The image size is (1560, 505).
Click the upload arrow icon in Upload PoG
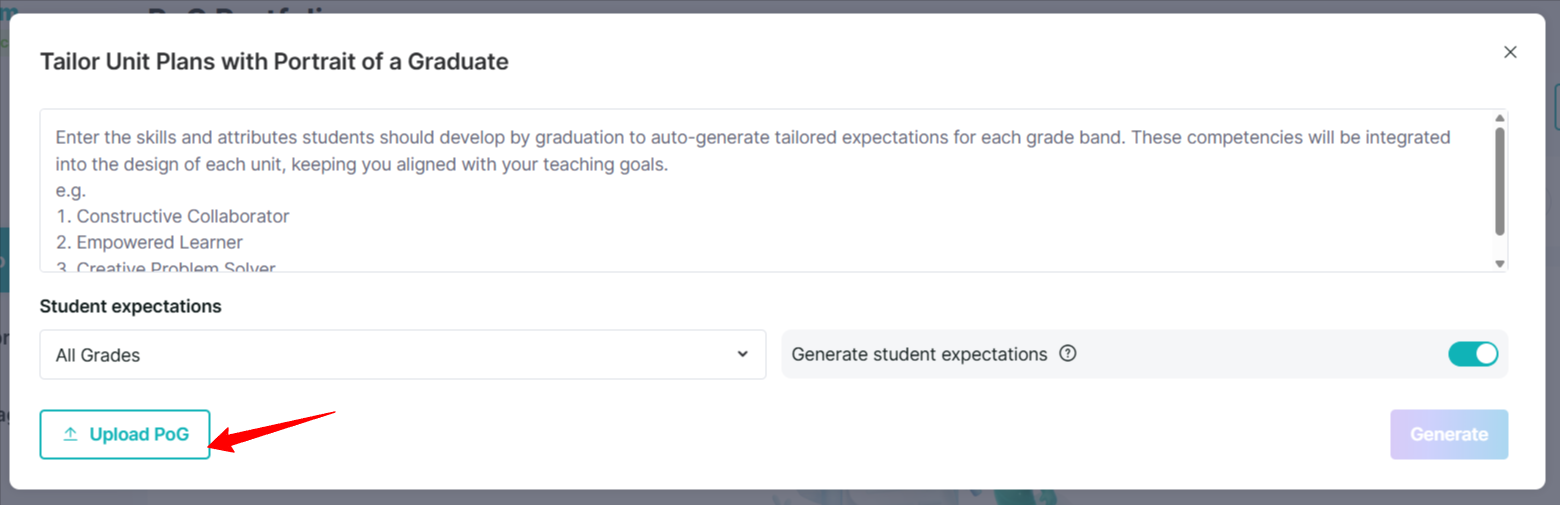[70, 435]
